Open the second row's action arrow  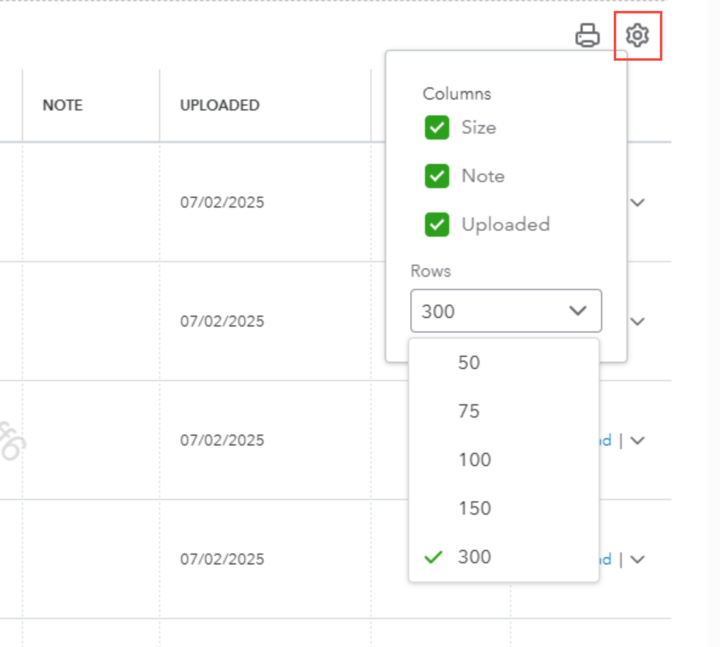point(638,321)
